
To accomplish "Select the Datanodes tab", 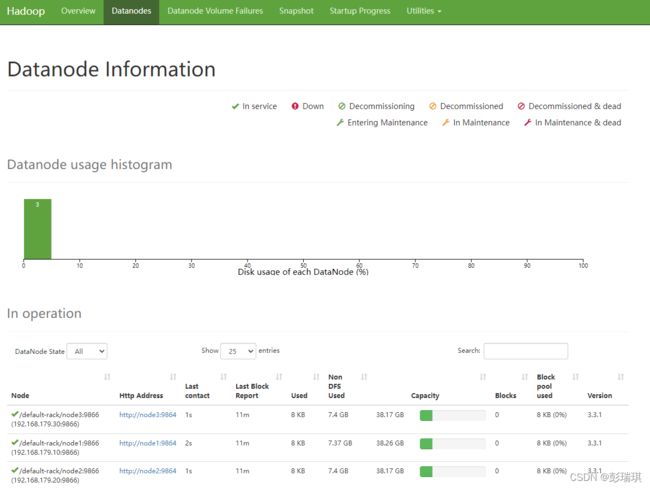I will pos(131,11).
